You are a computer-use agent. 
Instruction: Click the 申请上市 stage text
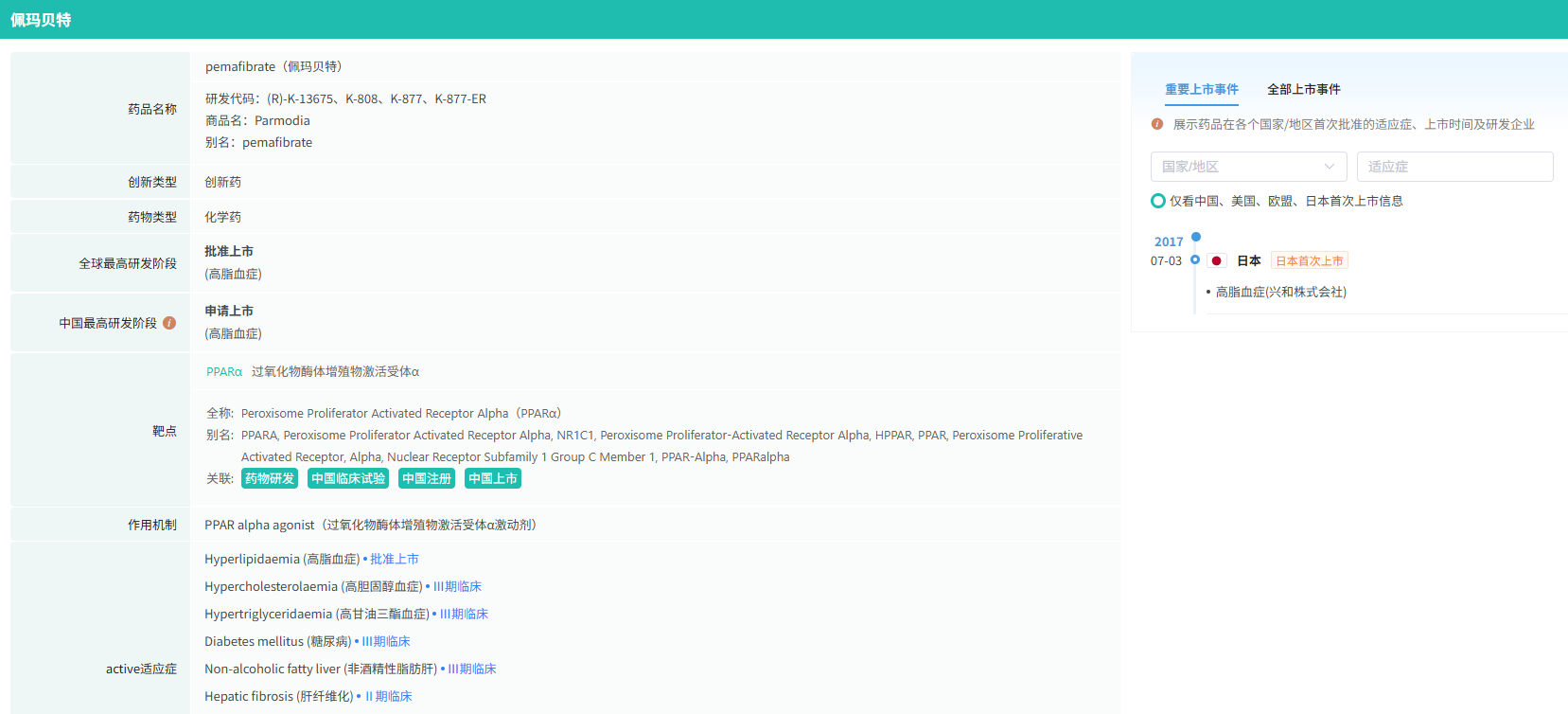[x=229, y=311]
